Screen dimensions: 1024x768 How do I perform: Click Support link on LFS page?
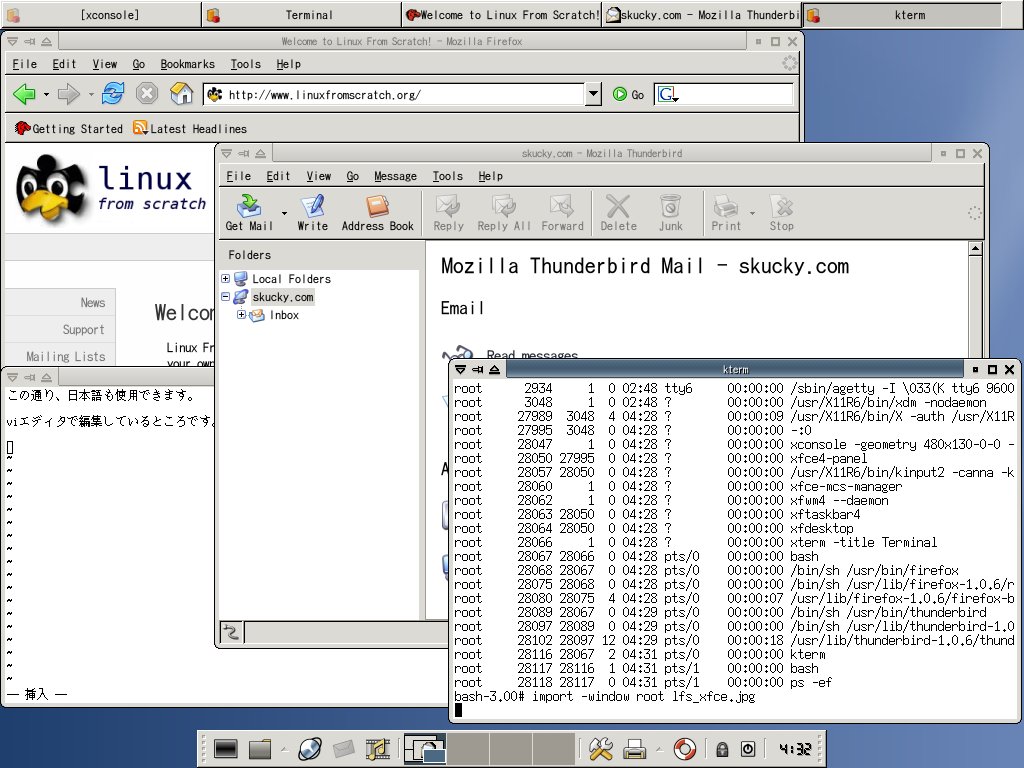tap(83, 330)
